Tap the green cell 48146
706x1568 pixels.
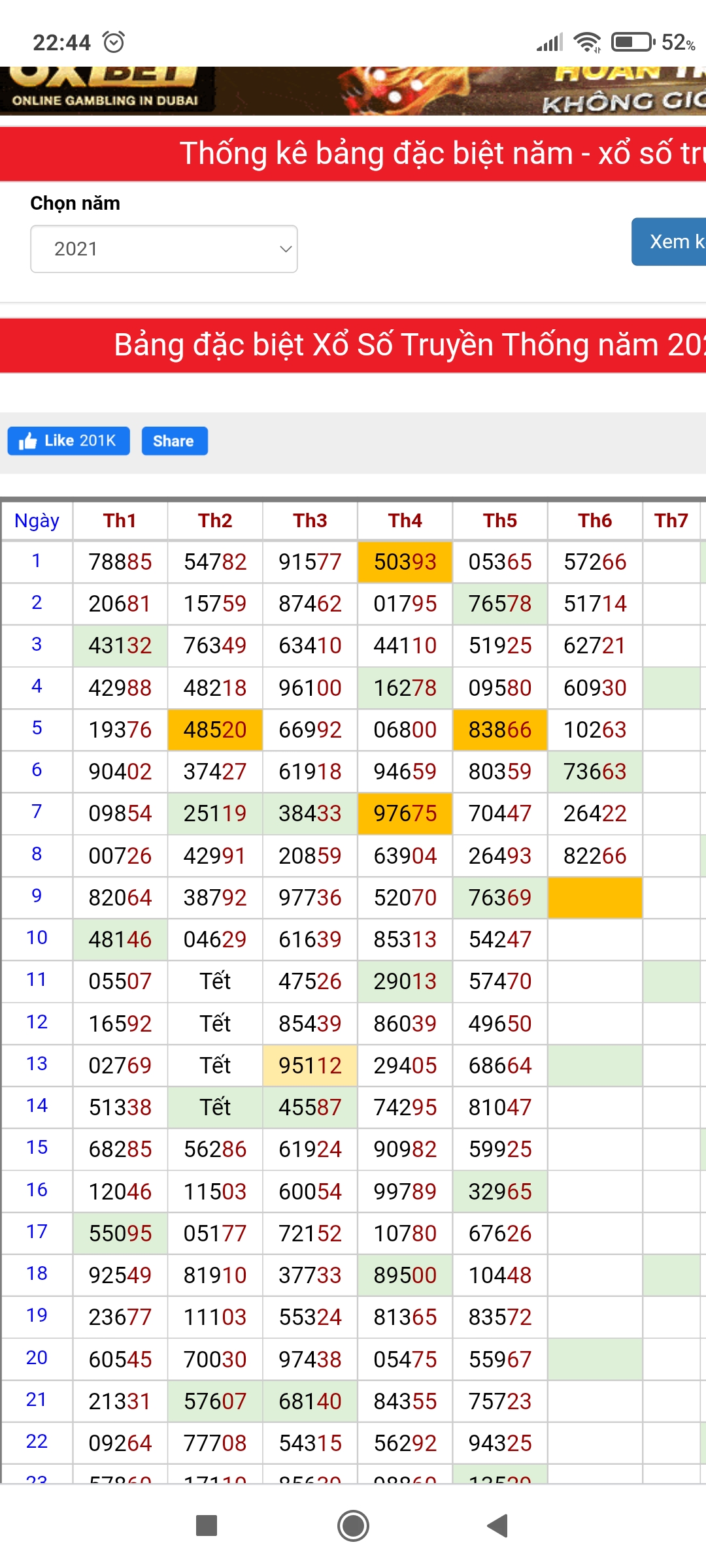point(120,939)
